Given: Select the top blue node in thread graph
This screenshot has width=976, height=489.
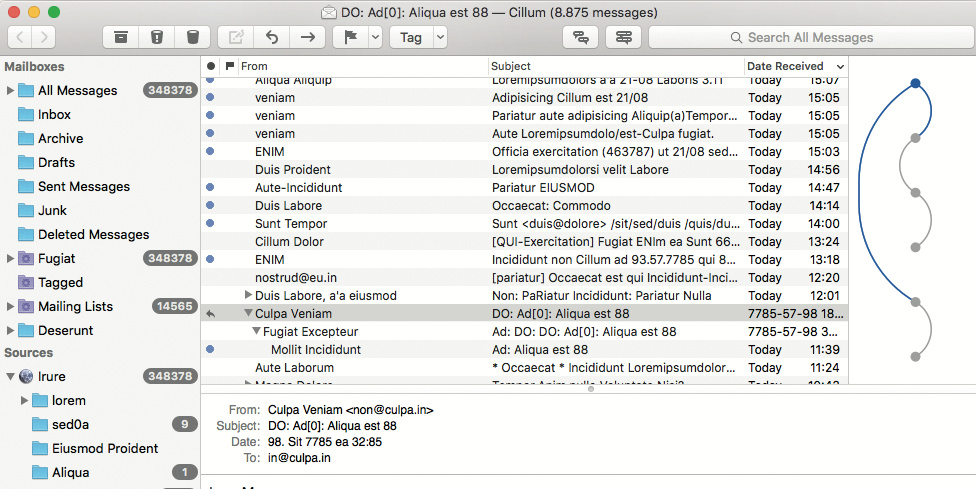Looking at the screenshot, I should click(x=915, y=83).
